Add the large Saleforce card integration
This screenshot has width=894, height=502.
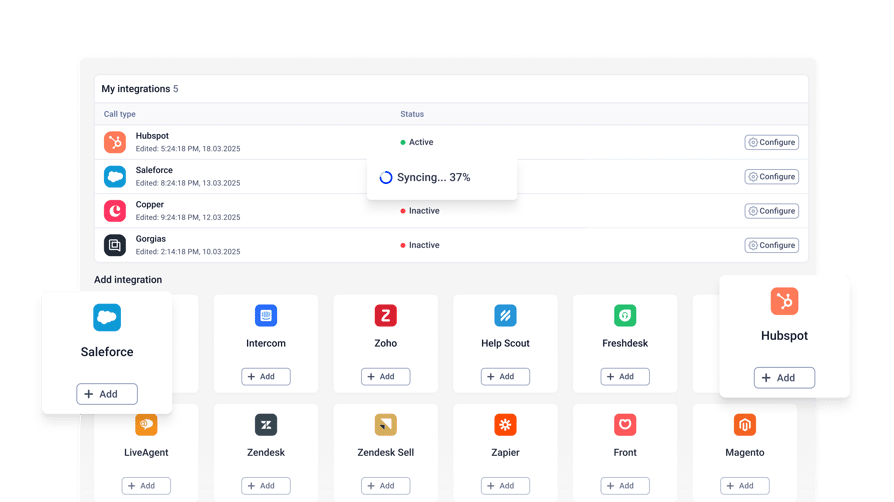(107, 394)
